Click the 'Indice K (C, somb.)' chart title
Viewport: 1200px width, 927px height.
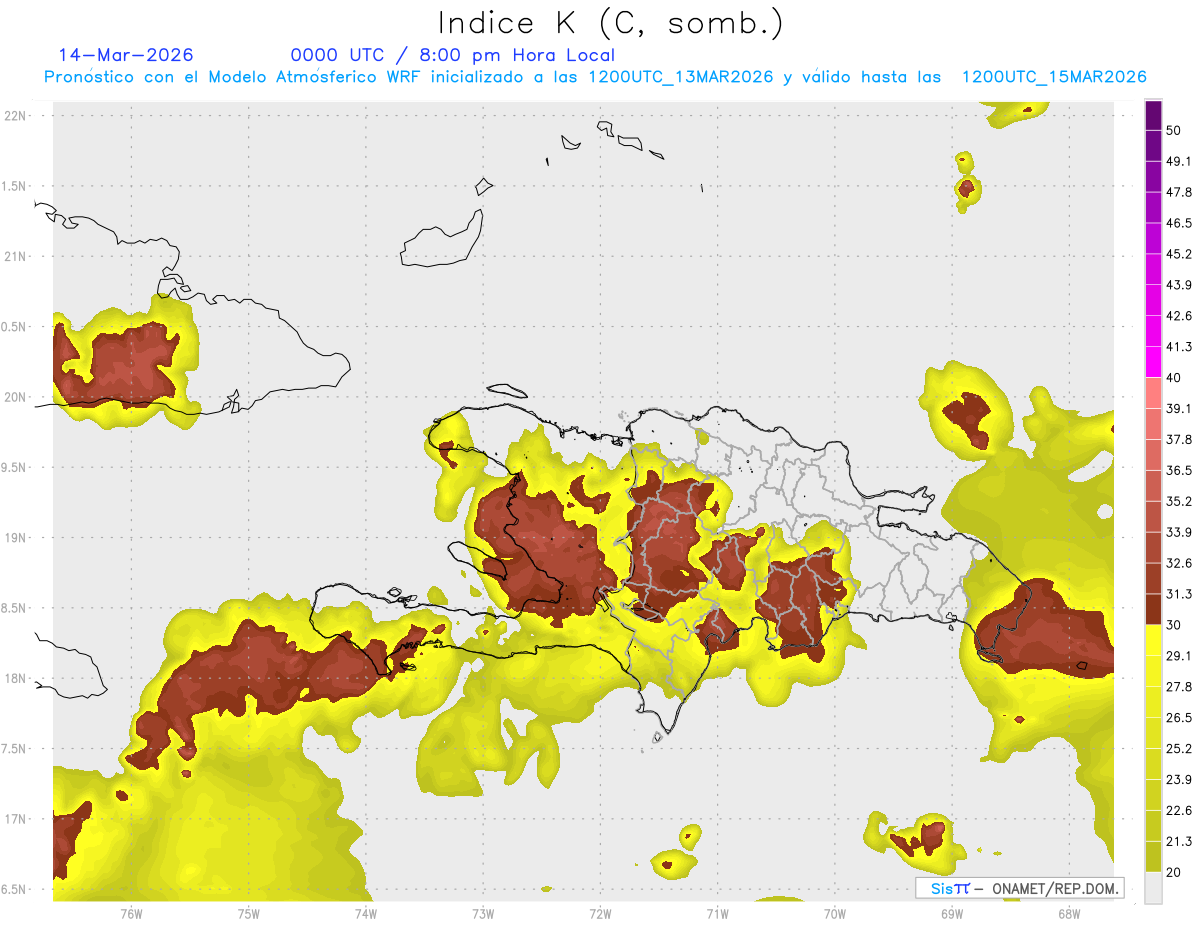(610, 23)
